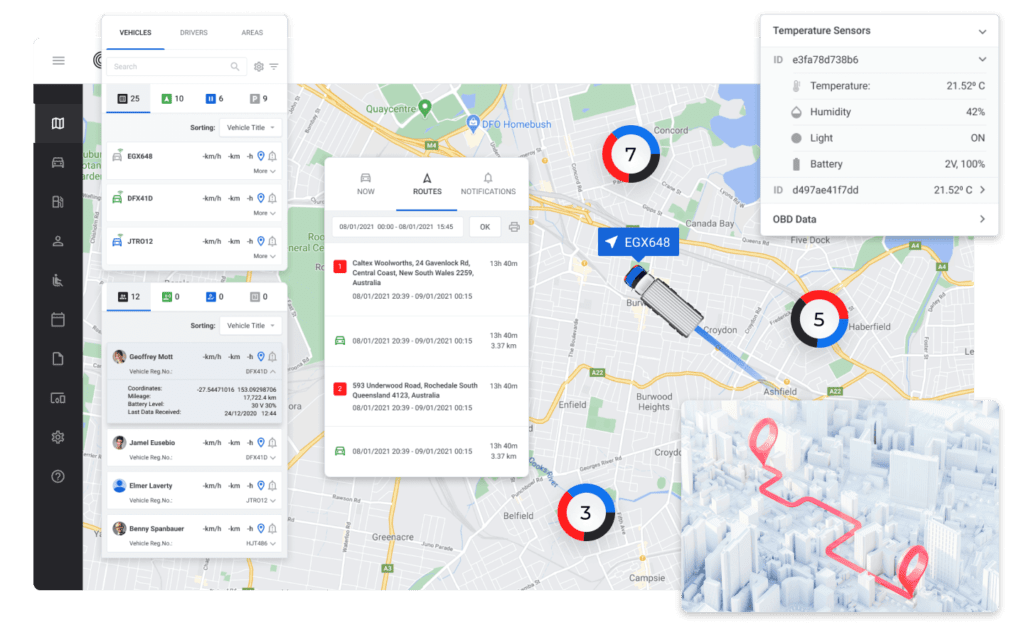Click the bell icon for JTR012
Image resolution: width=1024 pixels, height=640 pixels.
pos(272,241)
